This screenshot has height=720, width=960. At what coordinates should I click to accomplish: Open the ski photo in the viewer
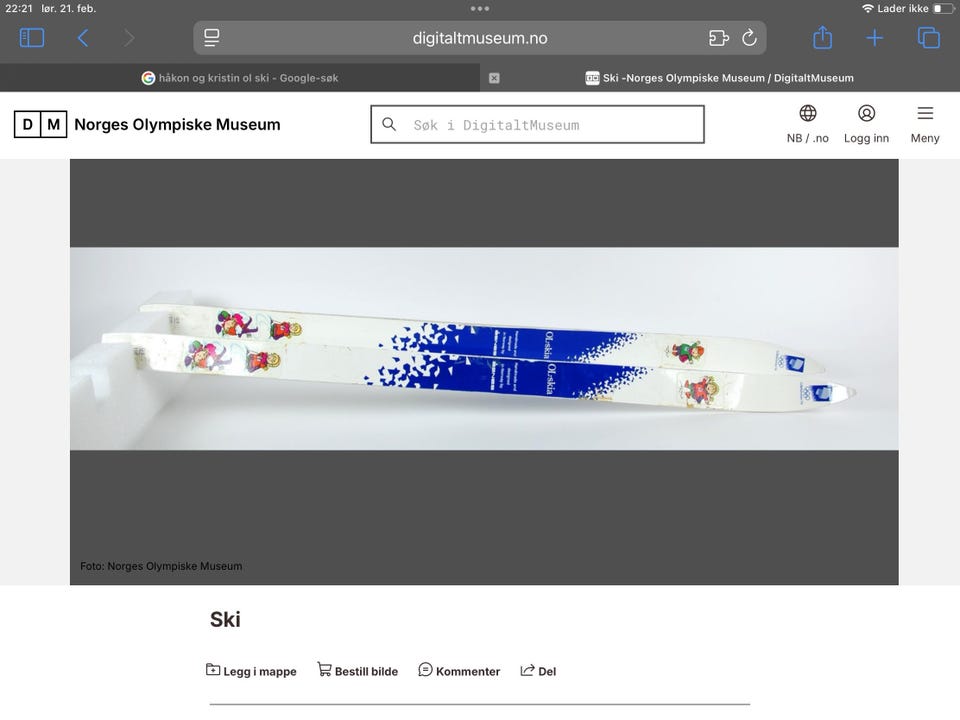click(x=484, y=349)
